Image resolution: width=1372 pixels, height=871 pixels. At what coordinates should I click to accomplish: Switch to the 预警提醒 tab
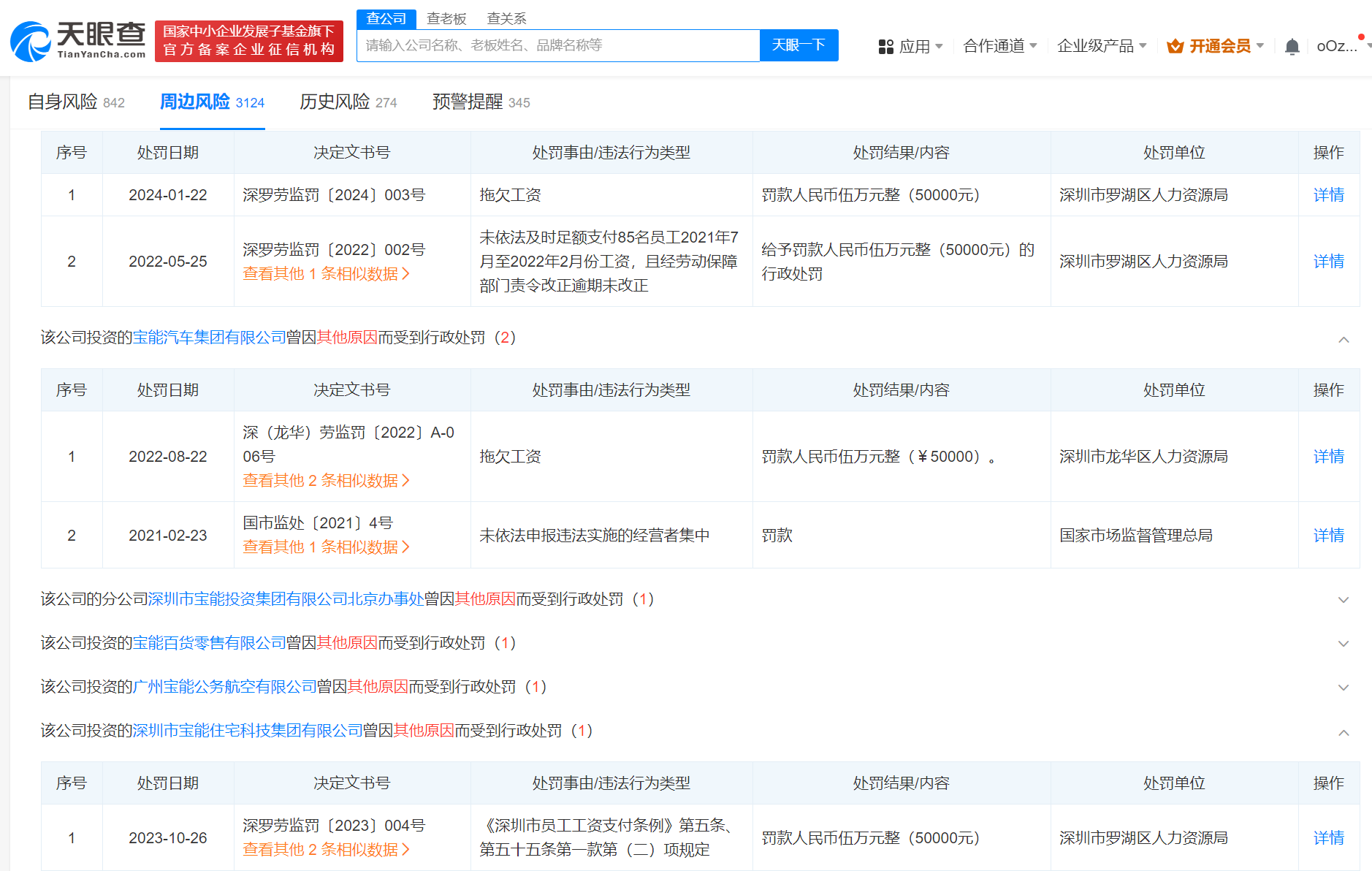pos(481,102)
